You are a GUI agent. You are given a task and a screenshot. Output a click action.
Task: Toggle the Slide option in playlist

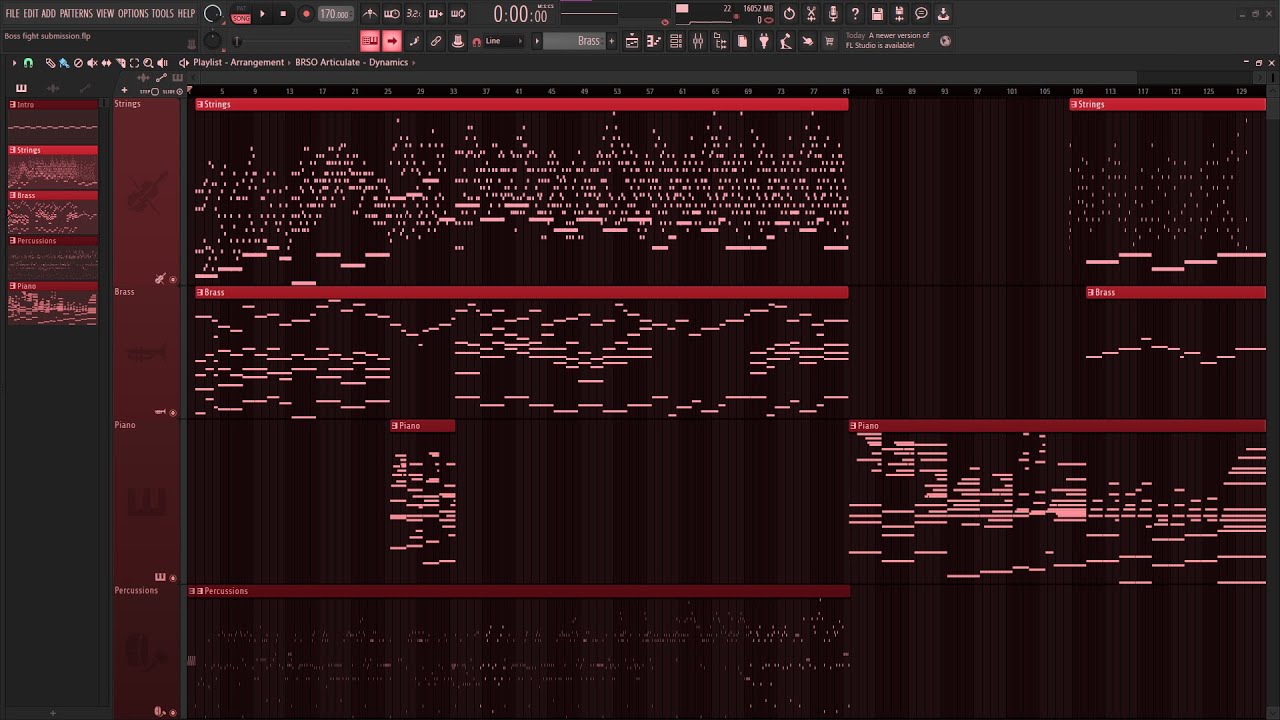tap(172, 91)
